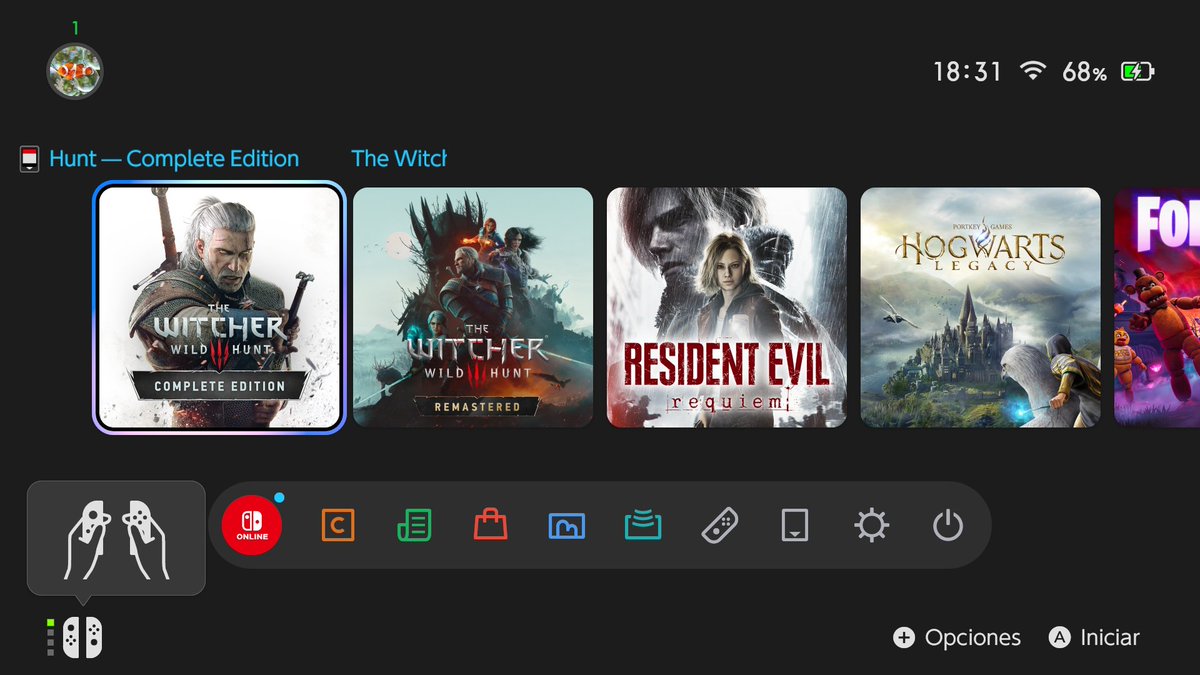Open Nintendo eShop shopping bag icon
The image size is (1200, 675).
point(490,524)
